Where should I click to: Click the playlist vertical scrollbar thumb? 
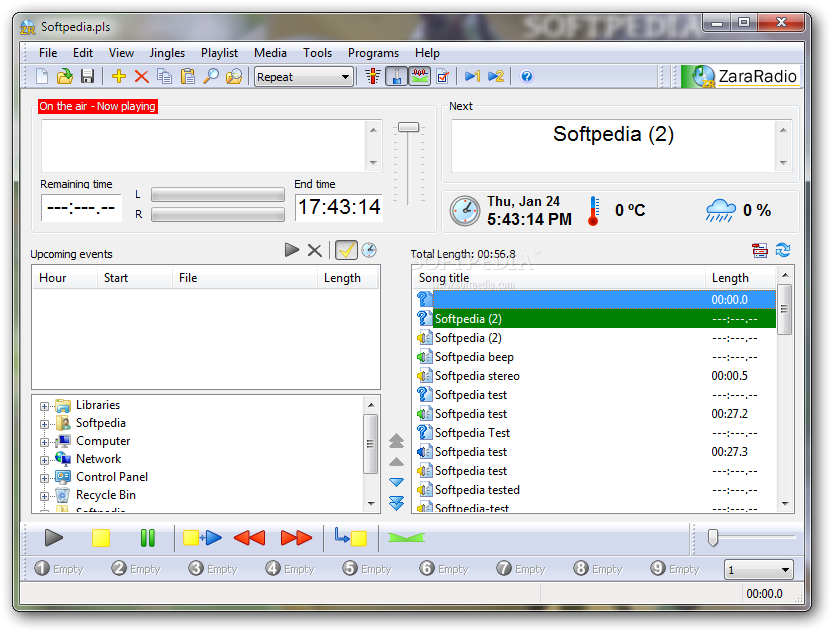pos(785,309)
